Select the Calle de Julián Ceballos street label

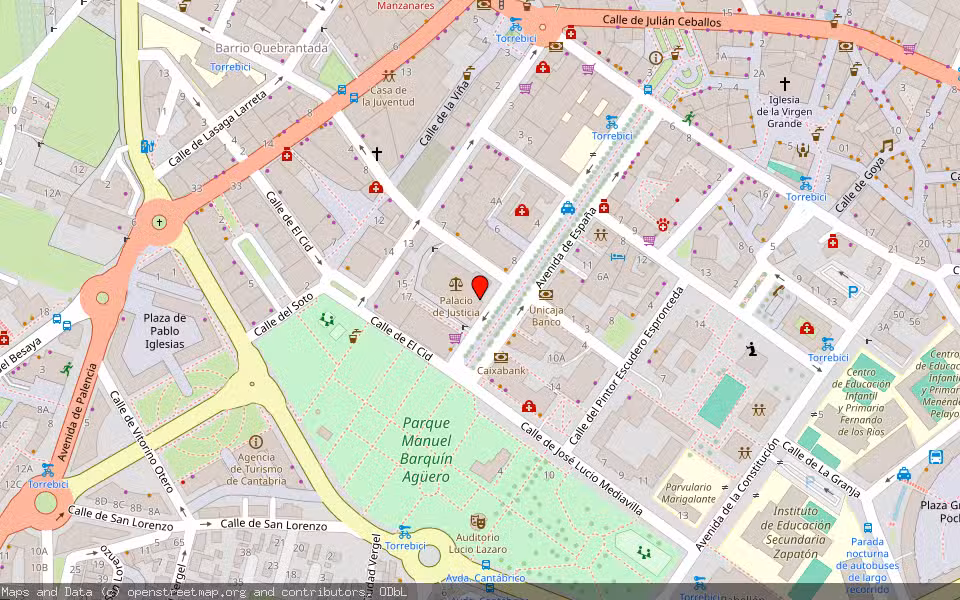[661, 21]
